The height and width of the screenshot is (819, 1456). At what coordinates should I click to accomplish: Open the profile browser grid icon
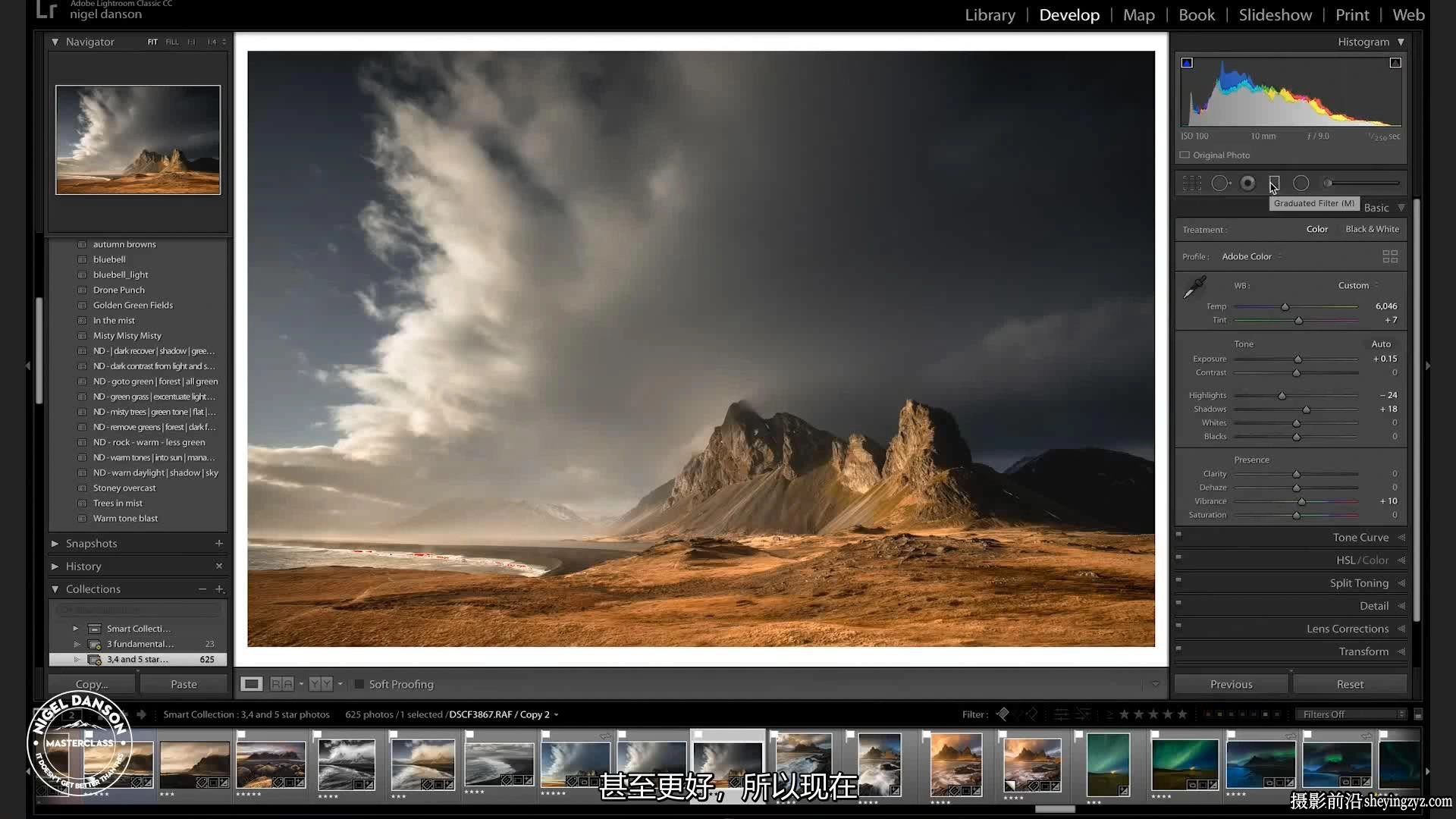(1390, 256)
